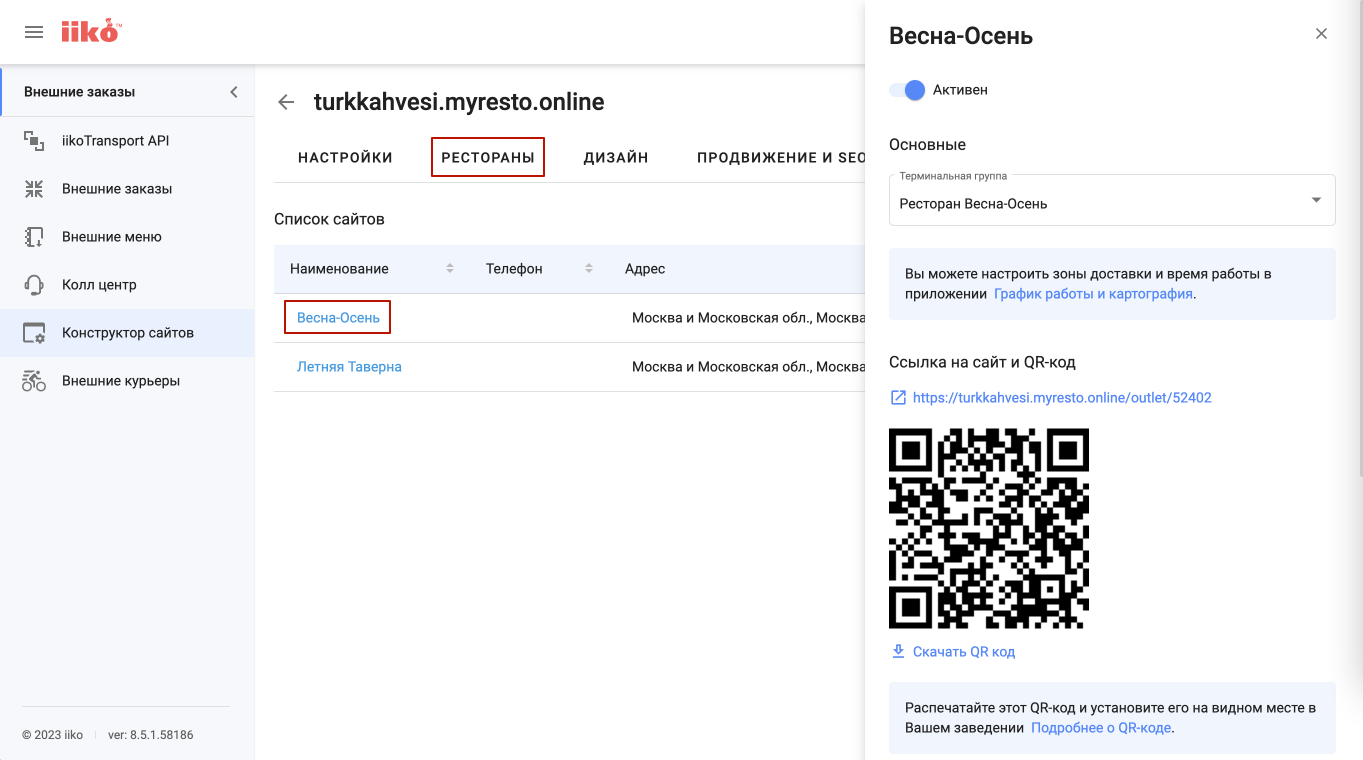Open the turkkahvesi.myresto.online/outlet/52402 link
The image size is (1363, 760).
point(1062,398)
